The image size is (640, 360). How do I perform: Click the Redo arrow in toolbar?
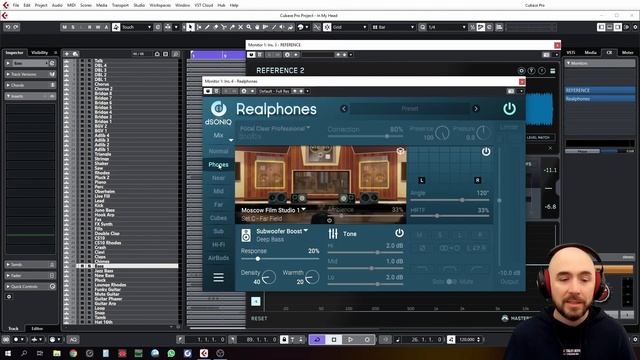point(16,27)
